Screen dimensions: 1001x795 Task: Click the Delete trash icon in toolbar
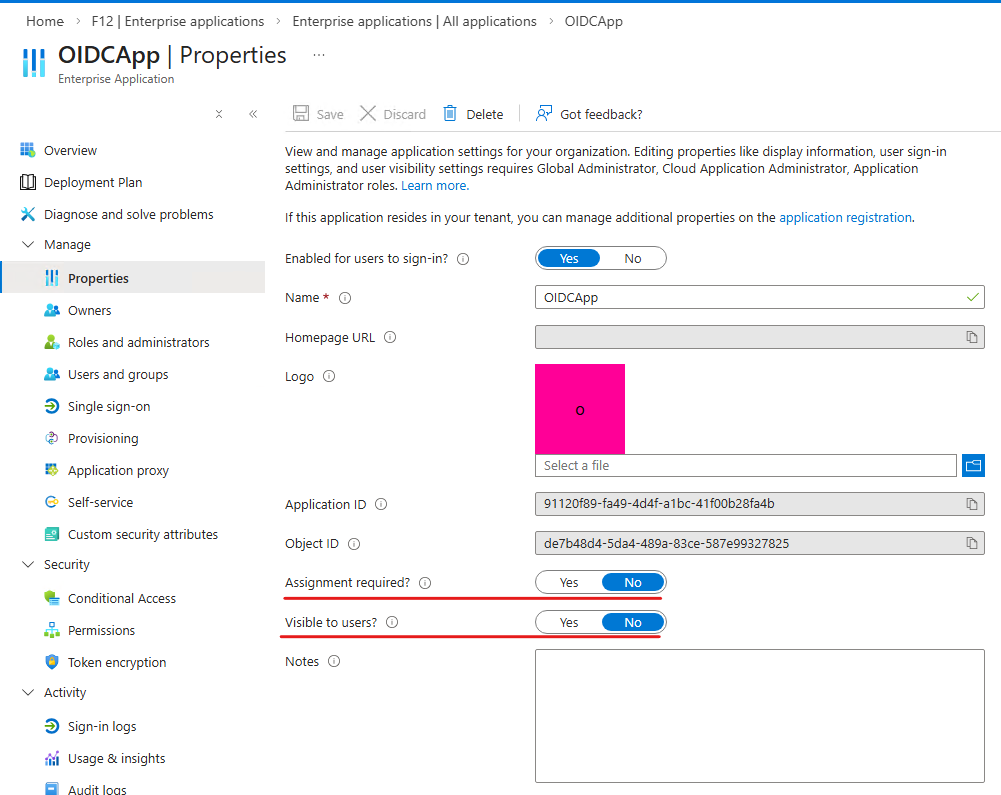[451, 114]
